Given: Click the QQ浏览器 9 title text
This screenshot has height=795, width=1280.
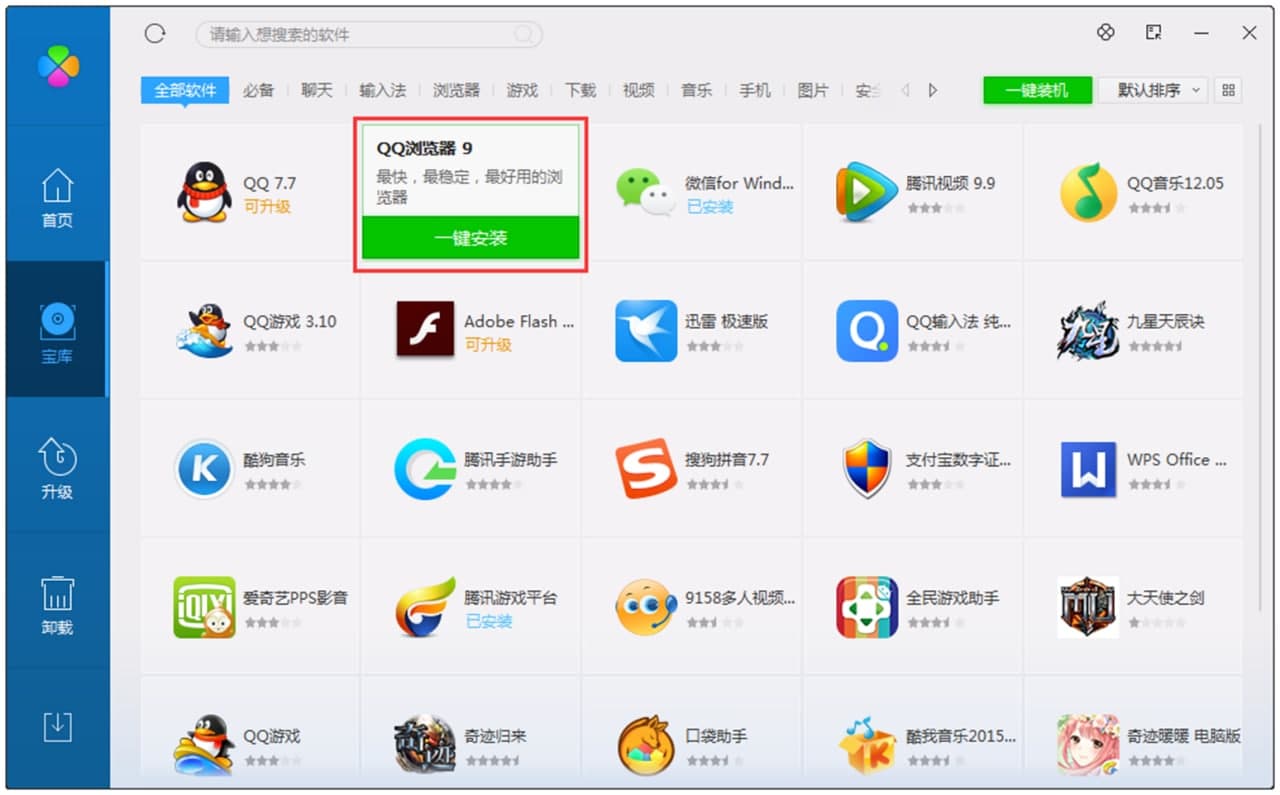Looking at the screenshot, I should [424, 148].
